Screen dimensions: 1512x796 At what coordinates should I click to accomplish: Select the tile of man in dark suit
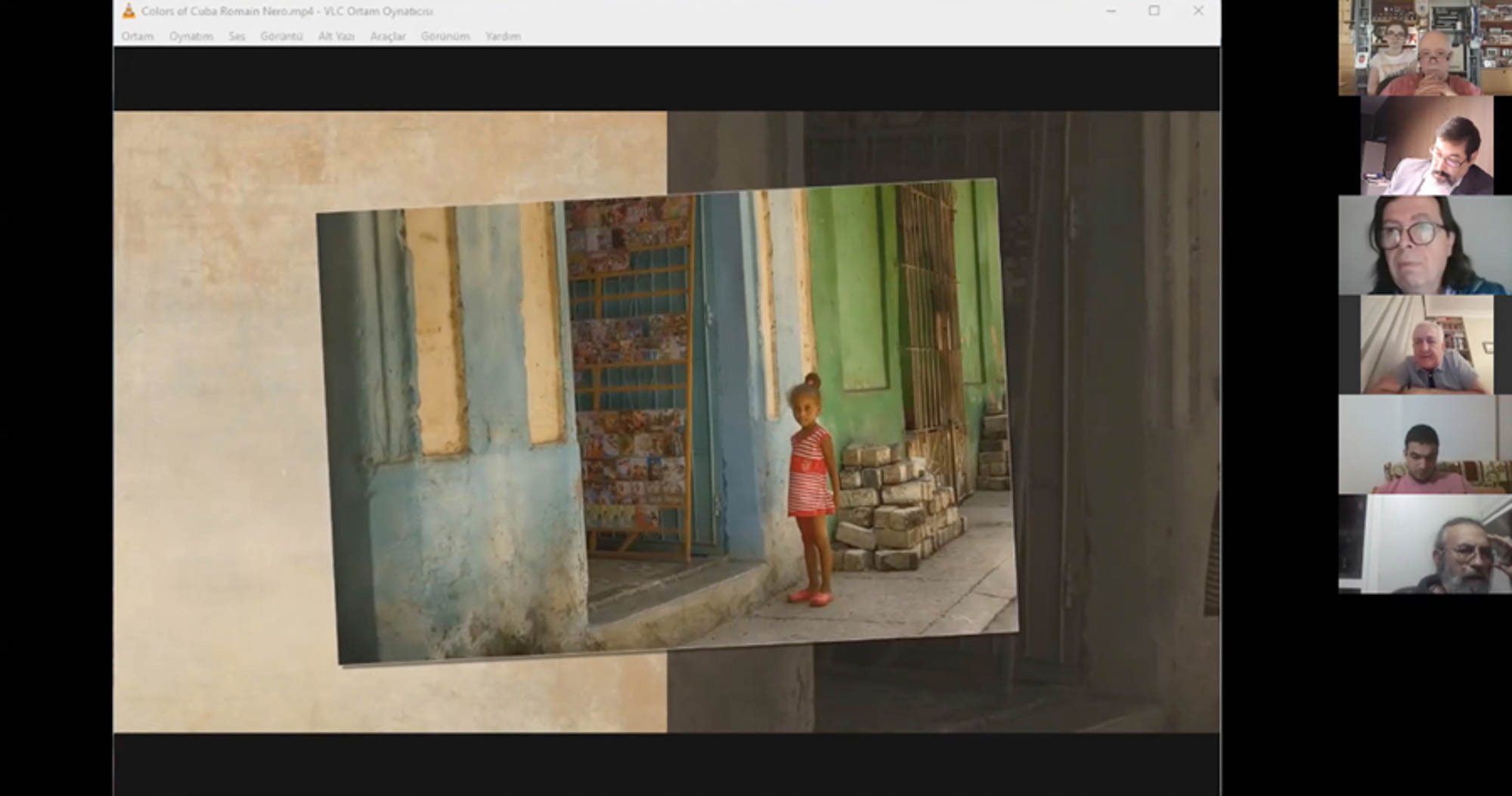coord(1426,146)
